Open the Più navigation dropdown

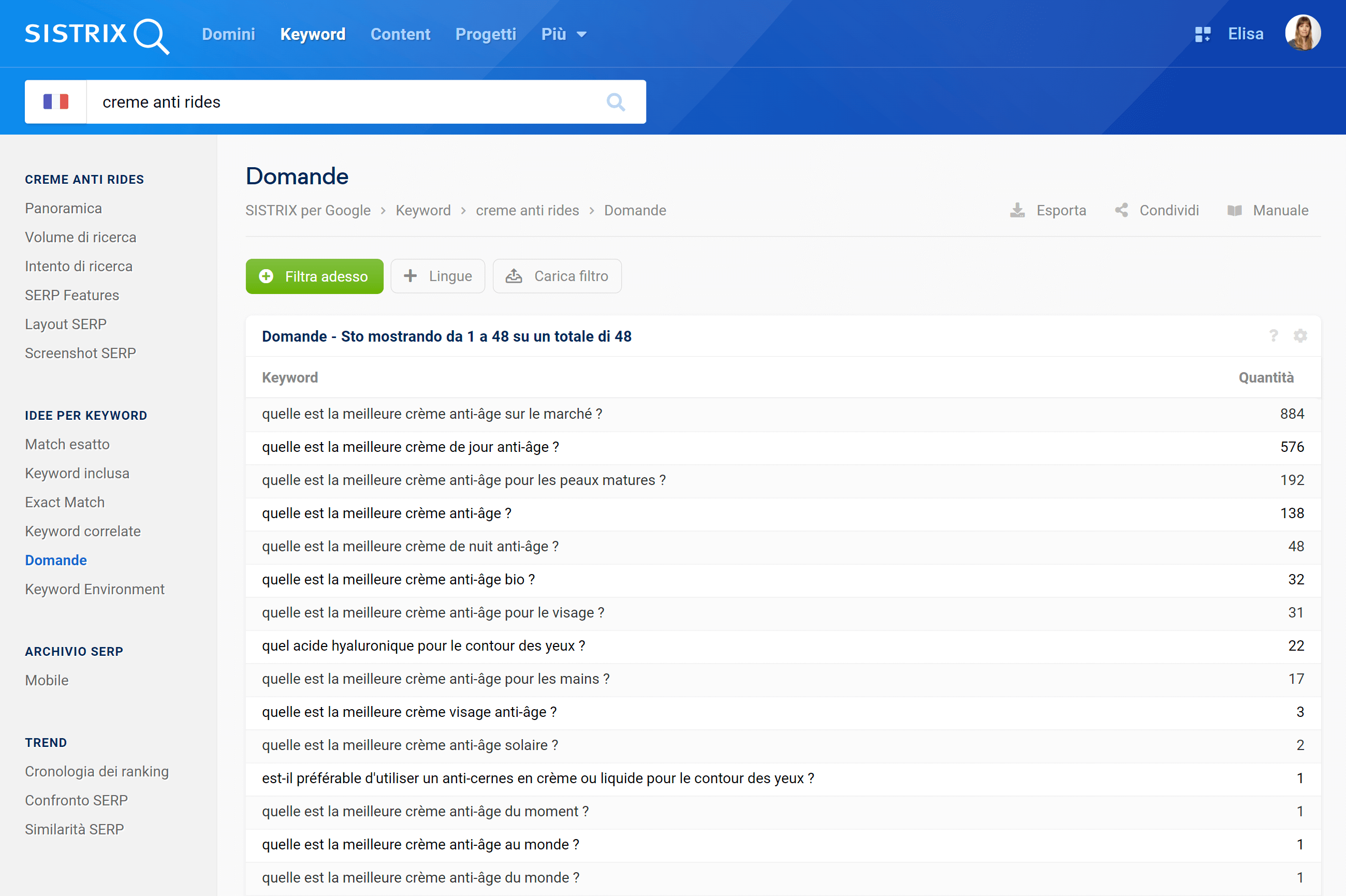562,34
